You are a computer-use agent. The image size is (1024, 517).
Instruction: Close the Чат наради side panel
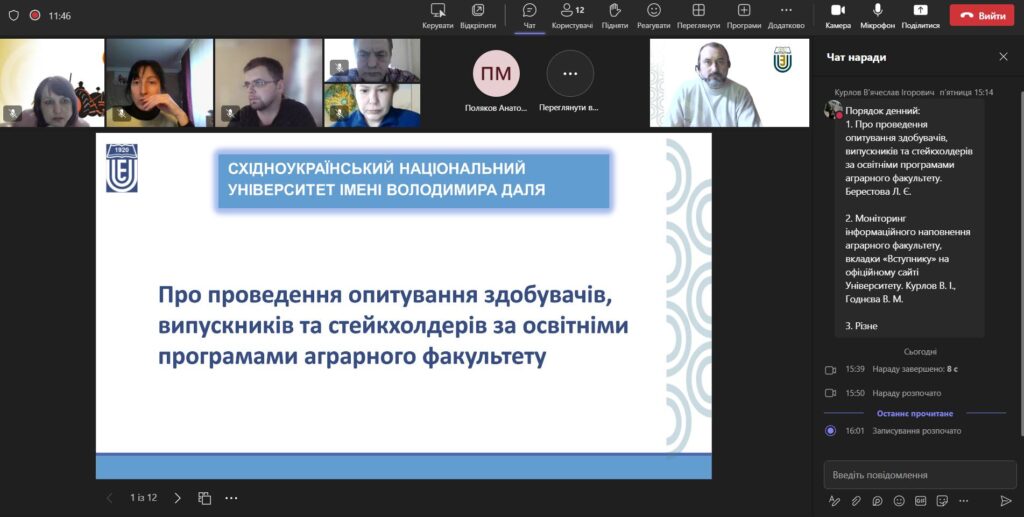[x=1003, y=57]
